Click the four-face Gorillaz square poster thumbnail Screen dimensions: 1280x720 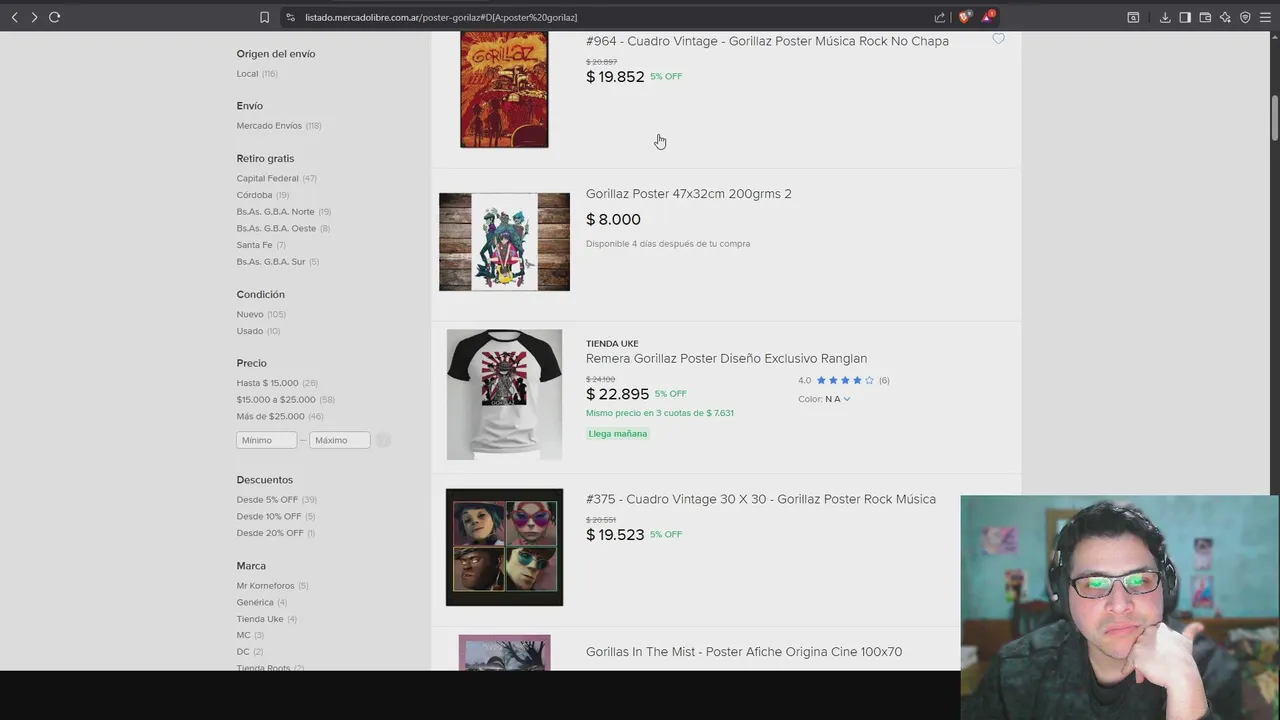pyautogui.click(x=504, y=547)
